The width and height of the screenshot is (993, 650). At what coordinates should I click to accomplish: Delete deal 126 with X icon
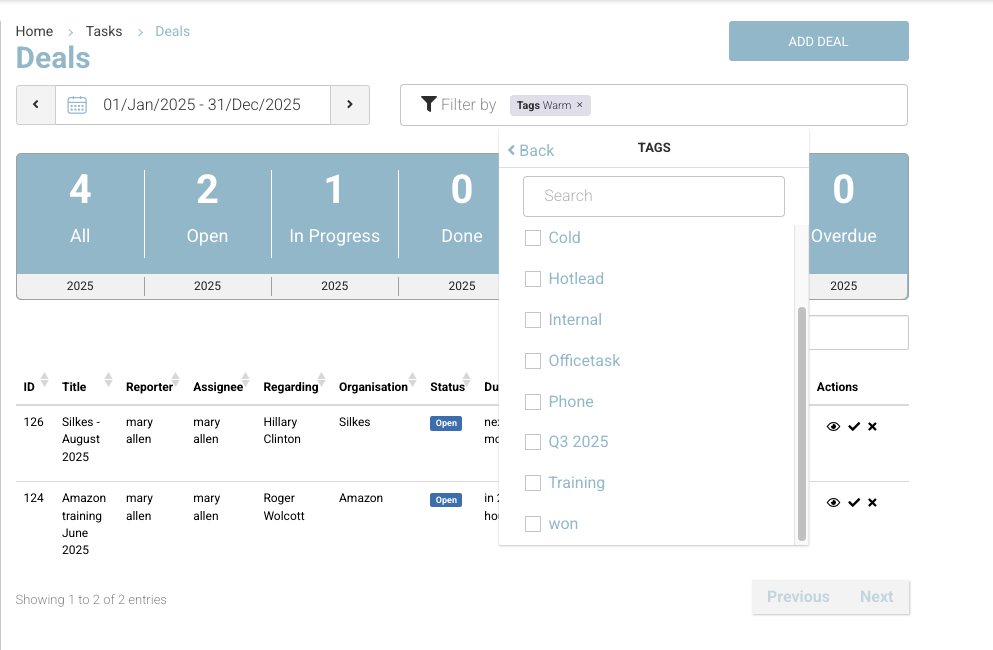872,427
